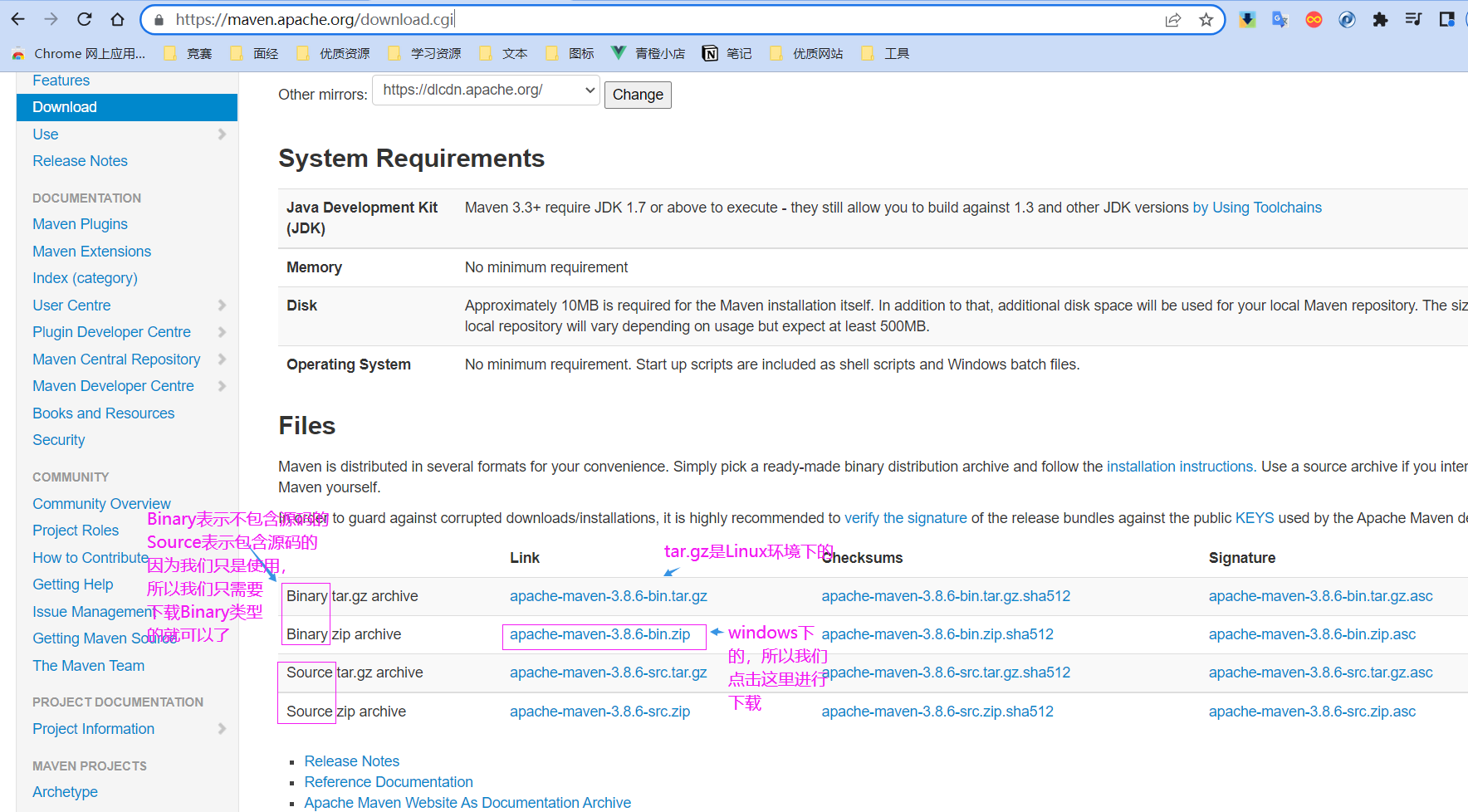Expand Maven Central Repository section

click(x=222, y=359)
